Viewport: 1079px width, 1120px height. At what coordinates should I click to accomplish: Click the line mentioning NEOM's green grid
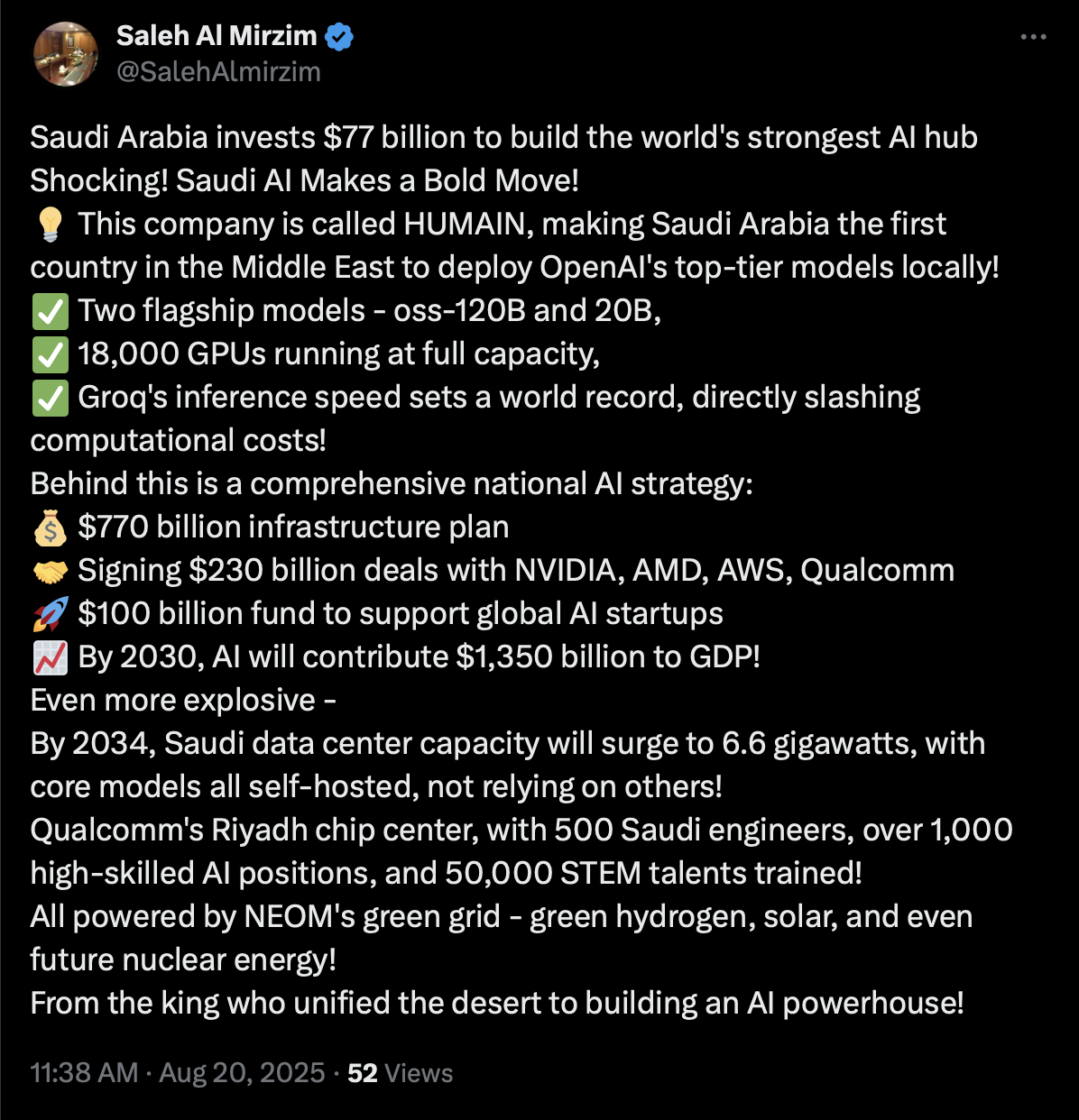point(501,917)
